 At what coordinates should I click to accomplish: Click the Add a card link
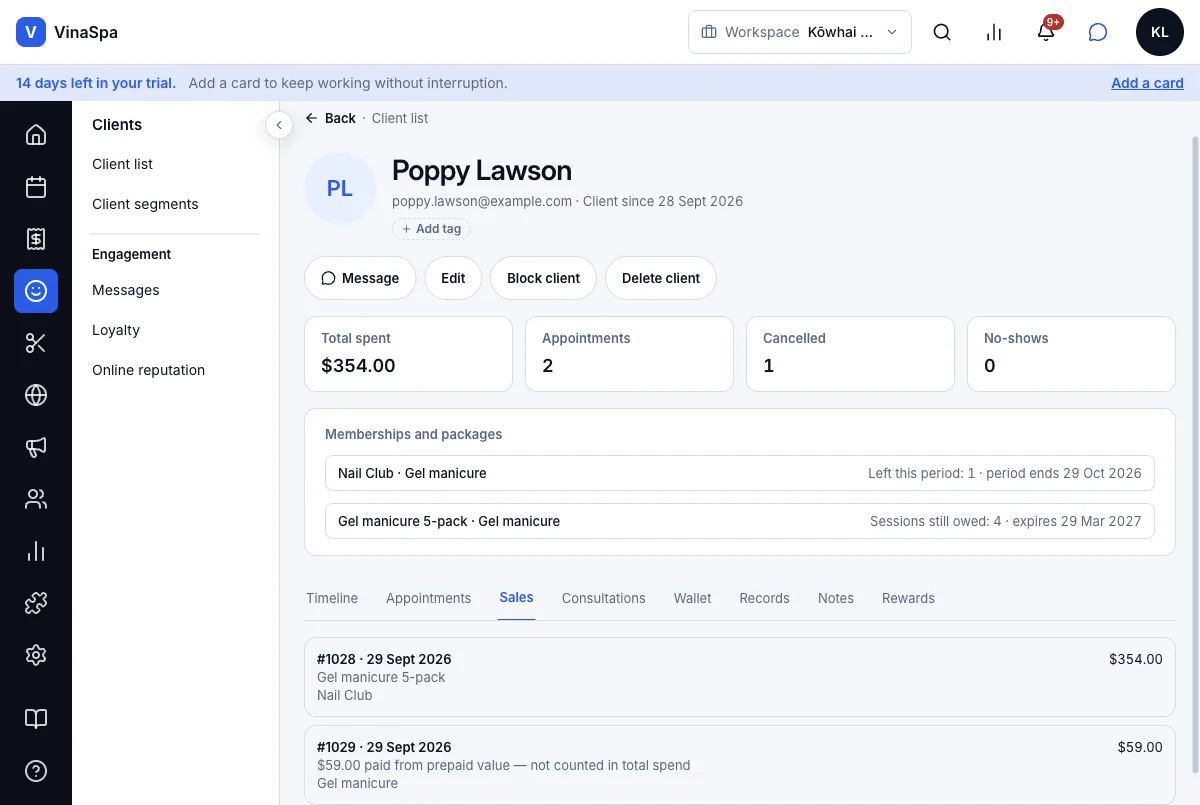point(1147,83)
